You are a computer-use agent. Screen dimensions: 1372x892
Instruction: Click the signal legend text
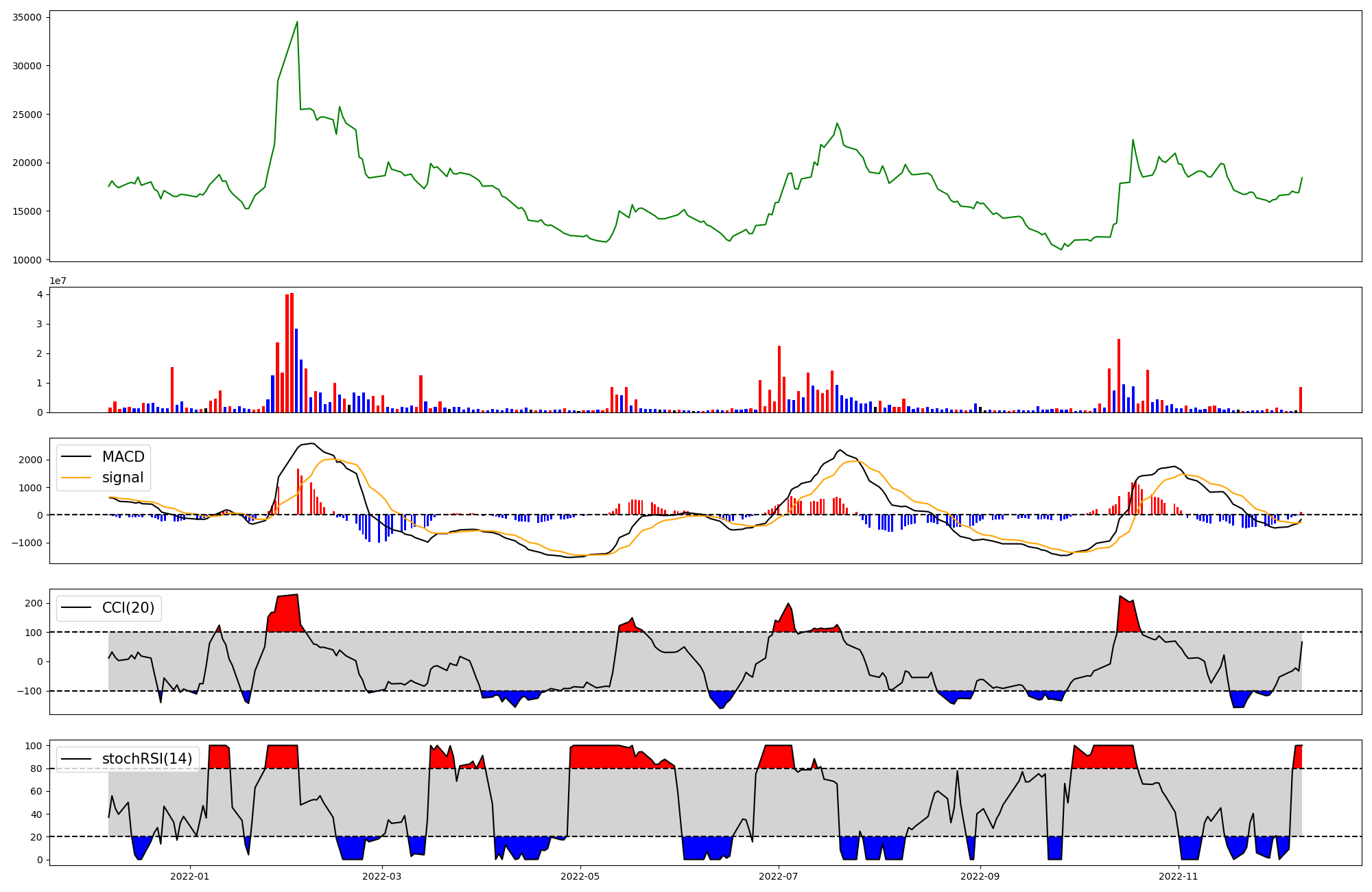(x=123, y=478)
